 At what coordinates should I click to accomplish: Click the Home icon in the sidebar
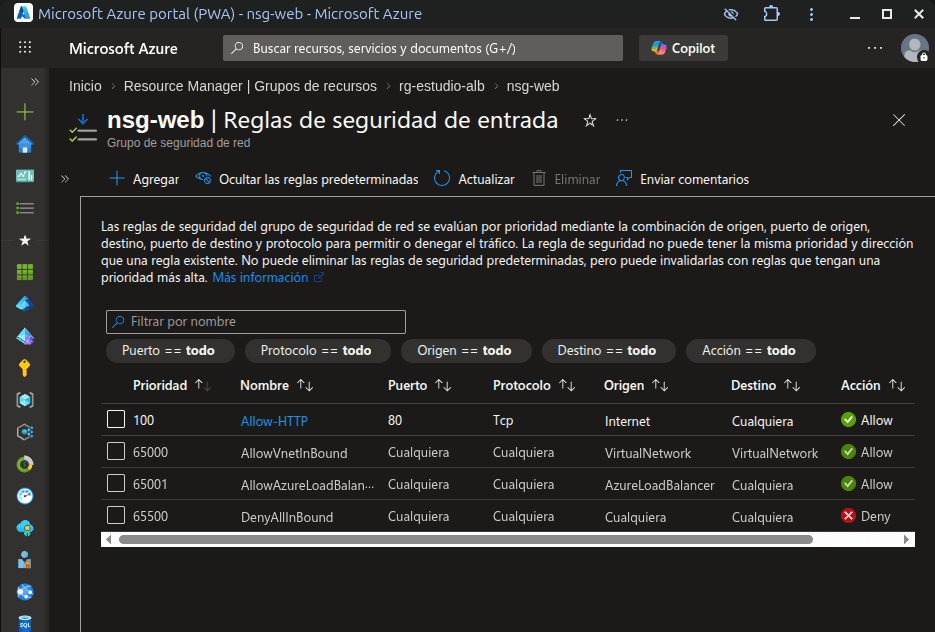[x=25, y=145]
